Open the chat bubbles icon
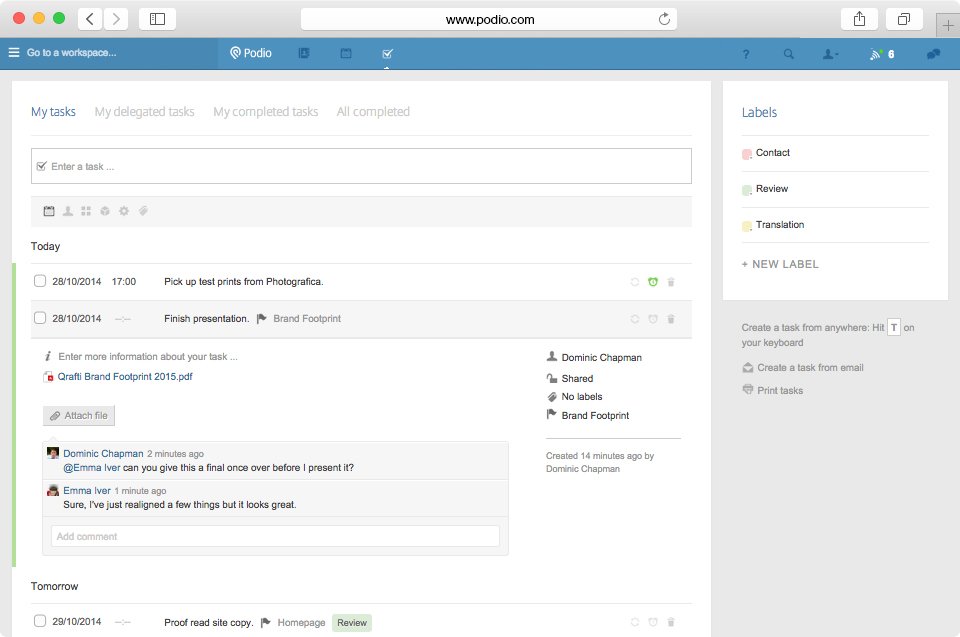 pos(933,54)
